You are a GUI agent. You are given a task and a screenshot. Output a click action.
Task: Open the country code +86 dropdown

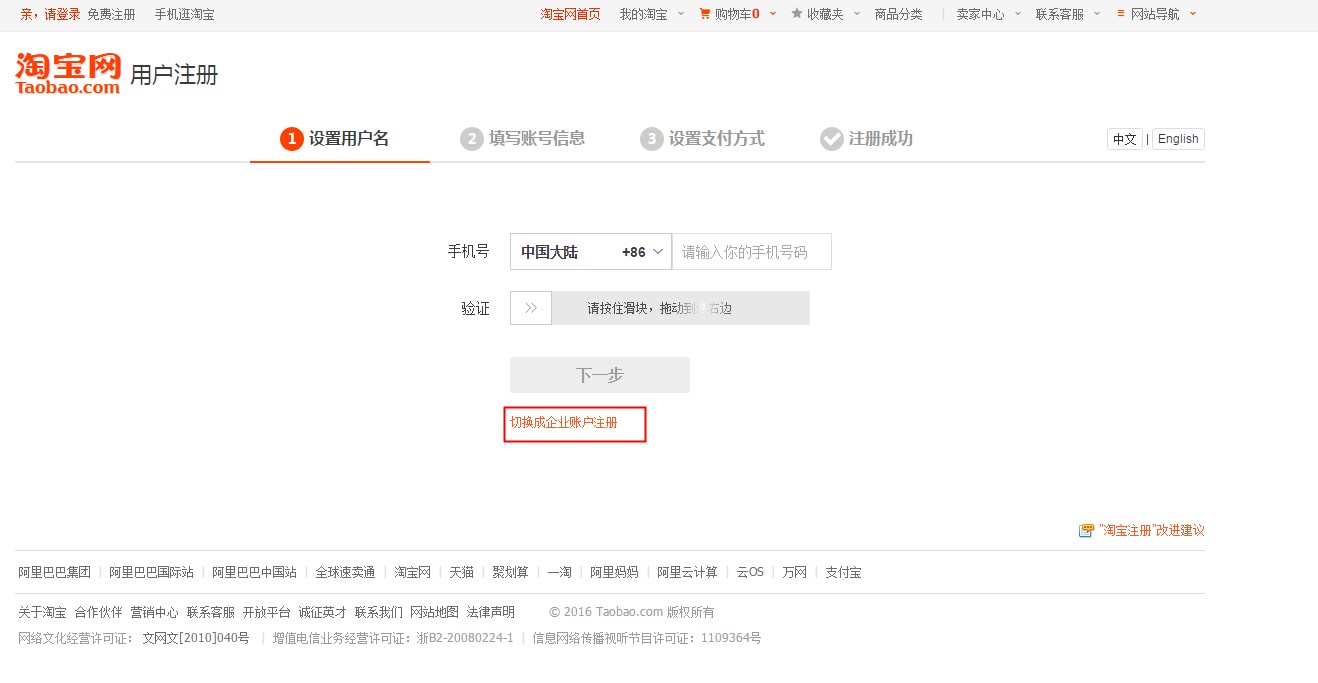(591, 252)
